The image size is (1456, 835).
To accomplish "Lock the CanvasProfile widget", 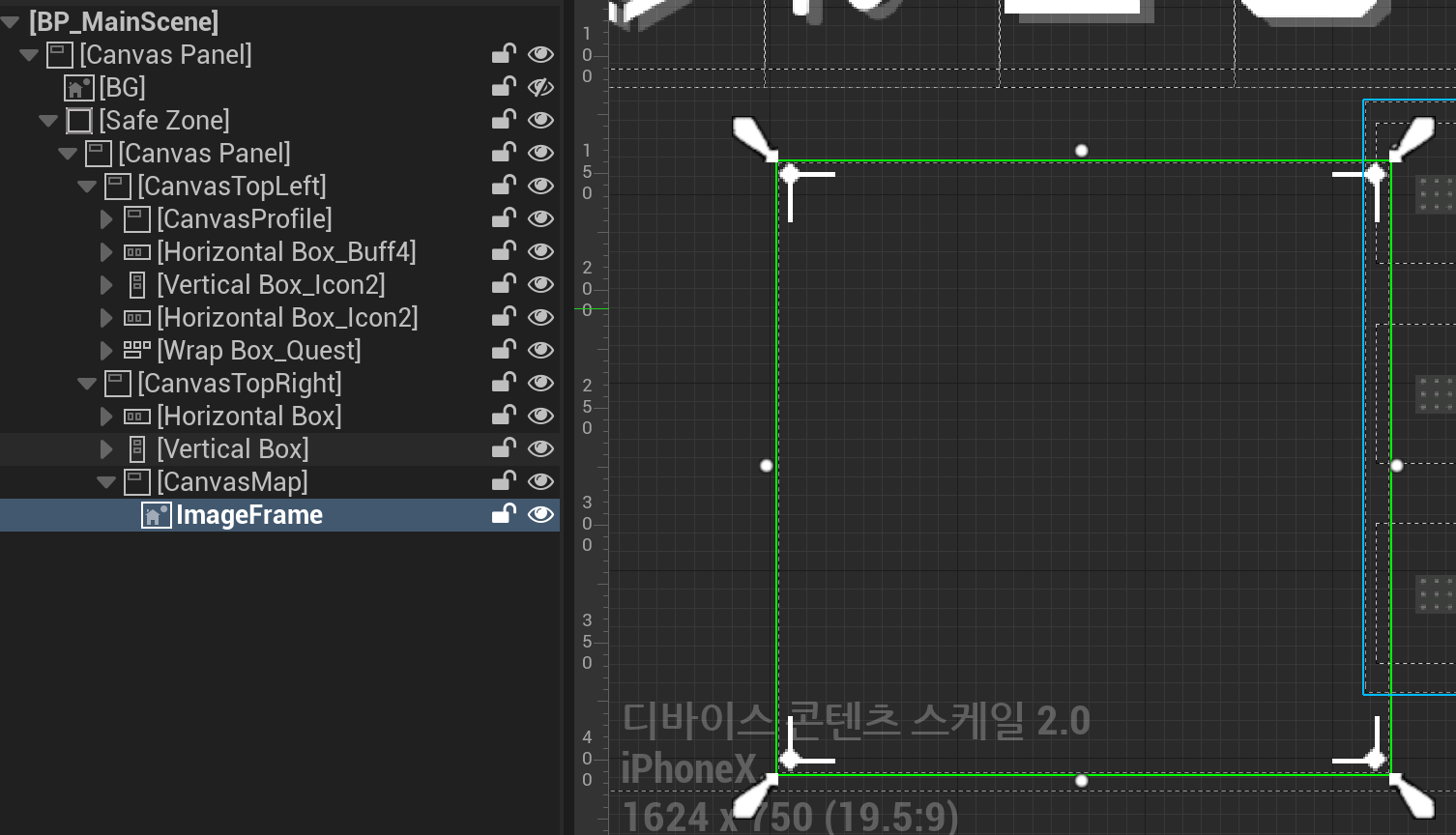I will click(504, 218).
